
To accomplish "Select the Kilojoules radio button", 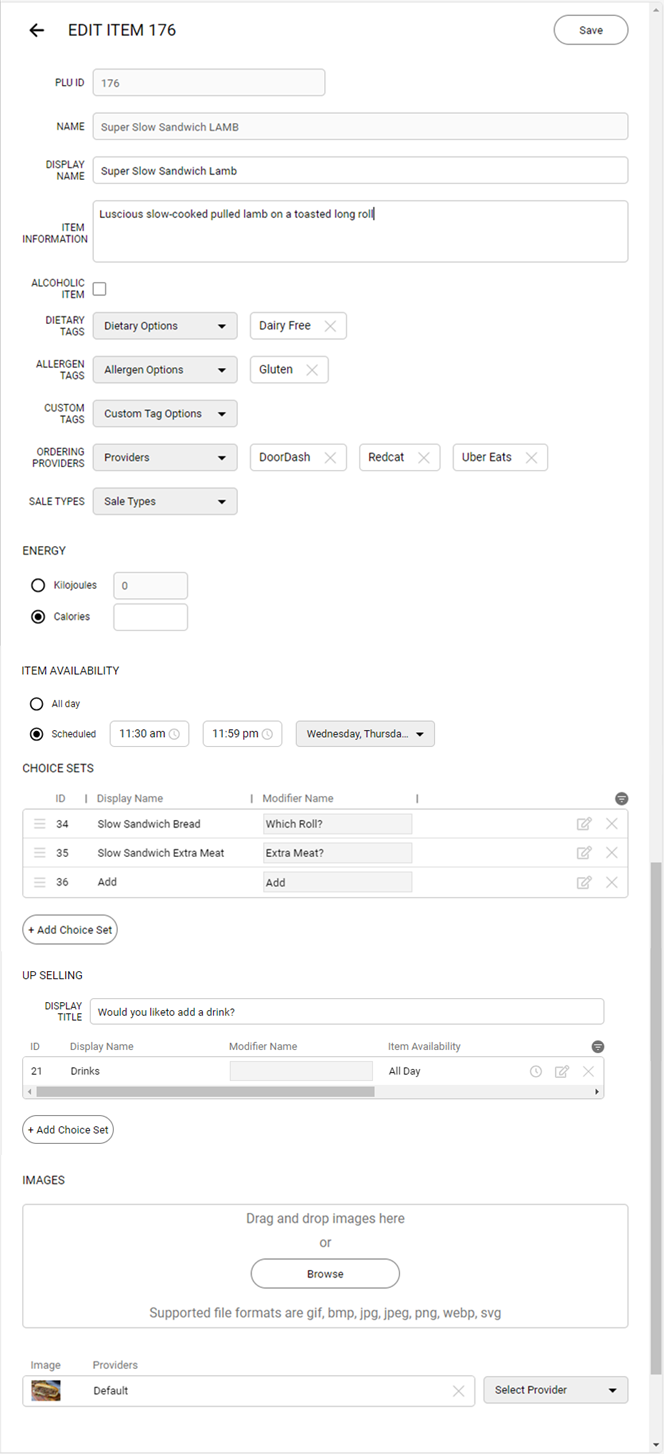I will pos(36,585).
